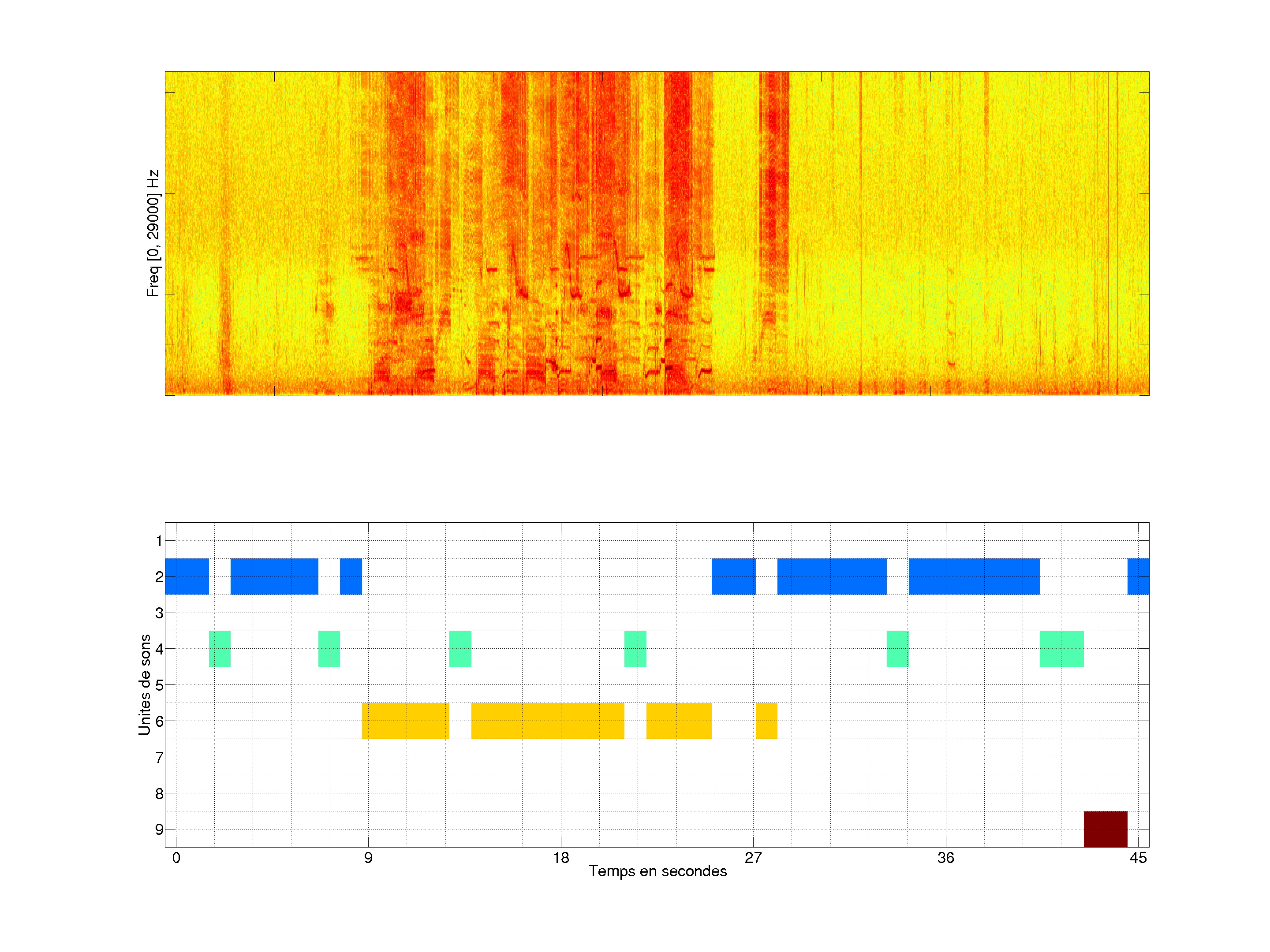Image resolution: width=1270 pixels, height=952 pixels.
Task: Click the leftmost green block in row 4
Action: click(x=219, y=648)
